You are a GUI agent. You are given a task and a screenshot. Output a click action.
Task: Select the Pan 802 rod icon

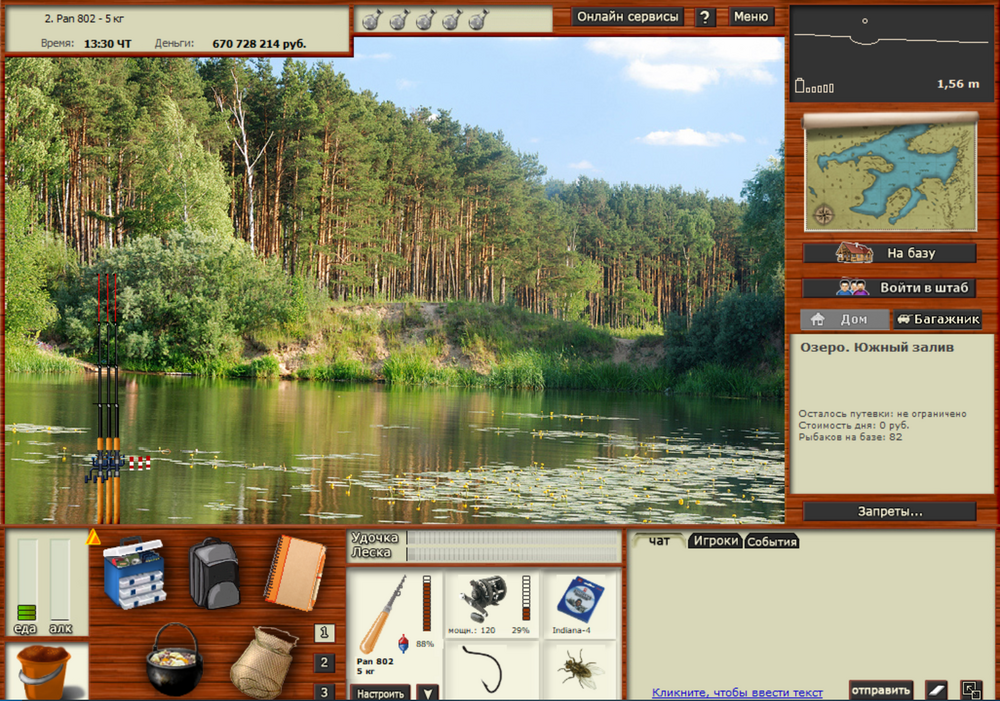(383, 614)
